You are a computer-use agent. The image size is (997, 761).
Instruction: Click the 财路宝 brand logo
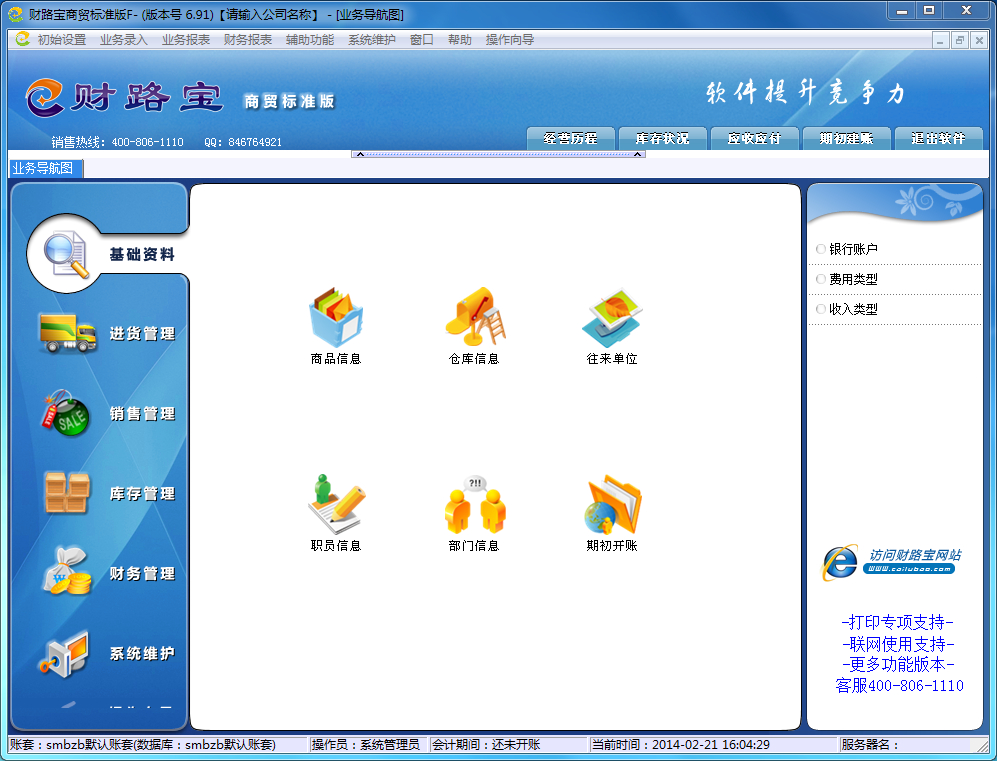tap(124, 97)
